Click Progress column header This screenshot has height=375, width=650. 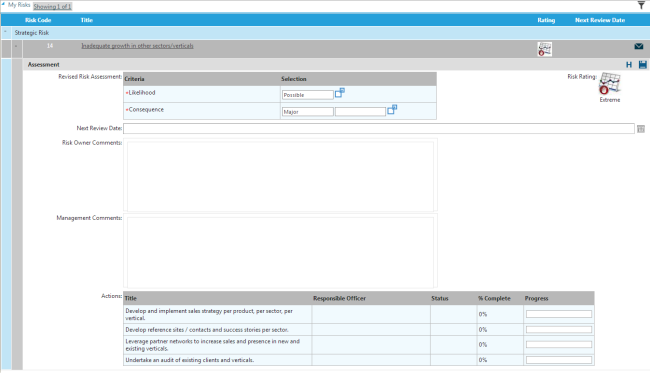(x=536, y=298)
